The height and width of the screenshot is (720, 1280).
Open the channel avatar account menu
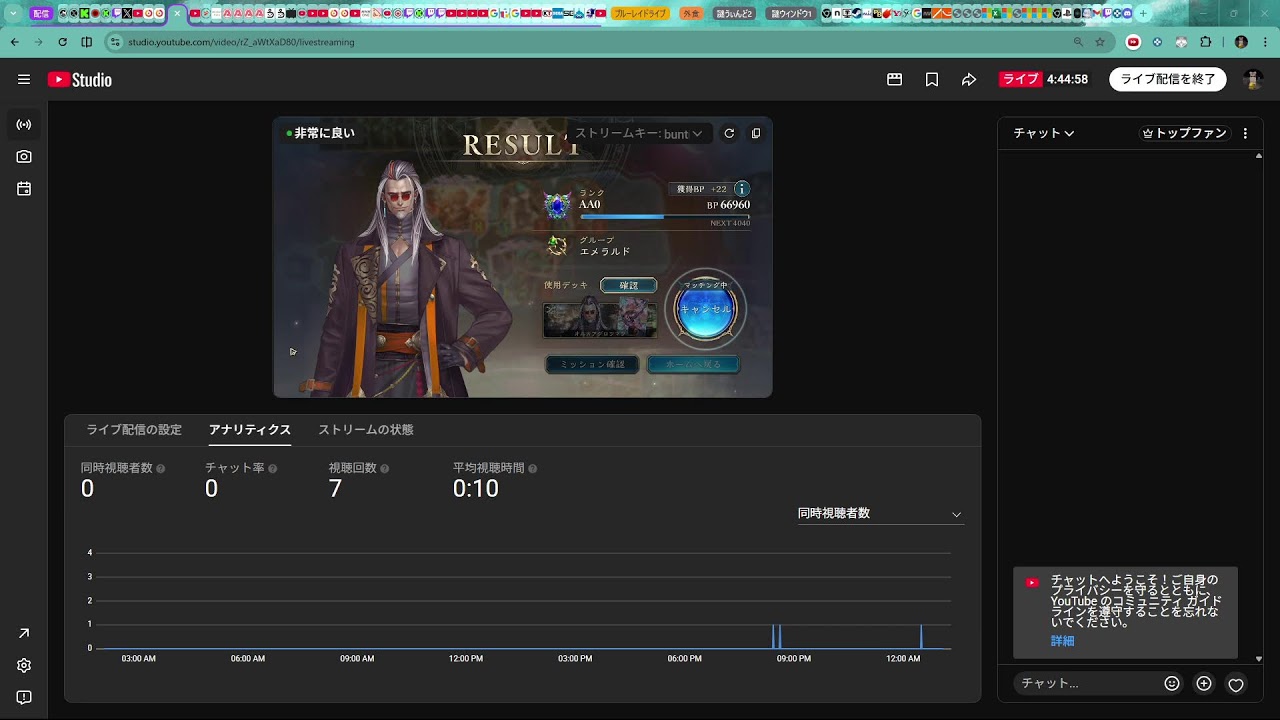point(1253,80)
